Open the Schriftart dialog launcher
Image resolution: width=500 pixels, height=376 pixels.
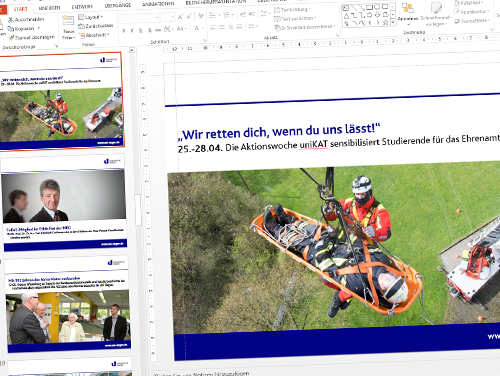pos(204,40)
